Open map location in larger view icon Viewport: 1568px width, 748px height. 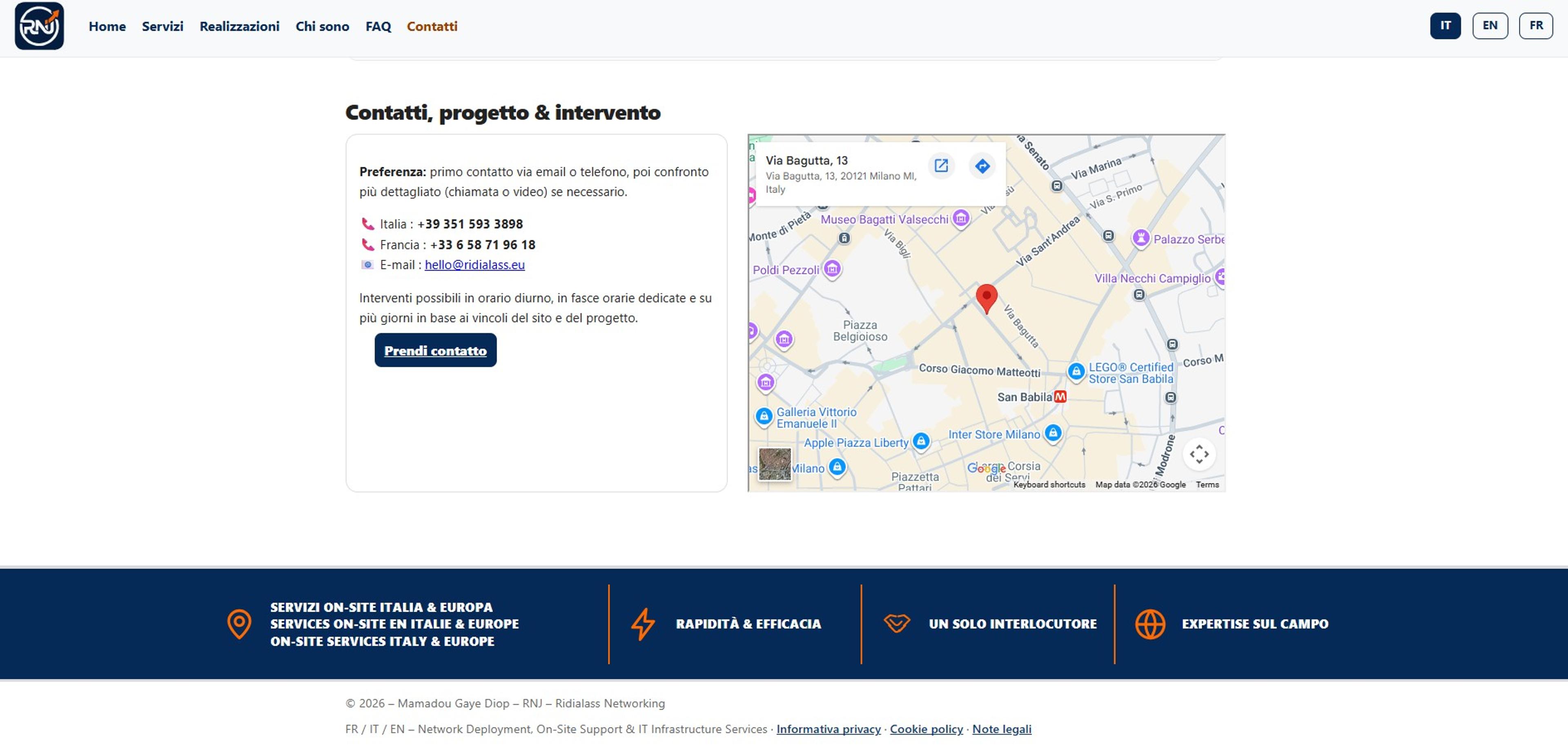[941, 165]
